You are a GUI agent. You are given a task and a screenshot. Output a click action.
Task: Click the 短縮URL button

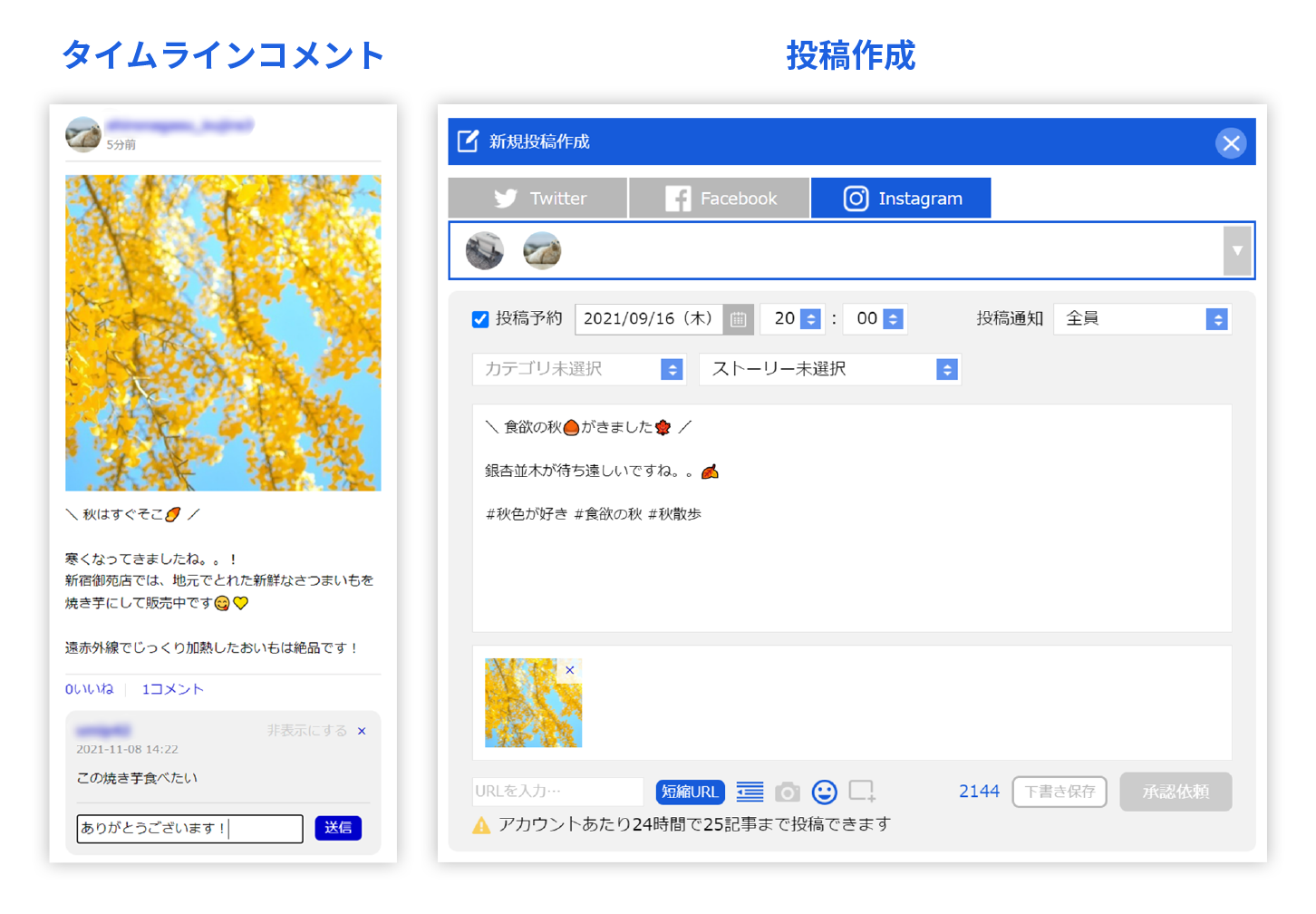pyautogui.click(x=690, y=792)
